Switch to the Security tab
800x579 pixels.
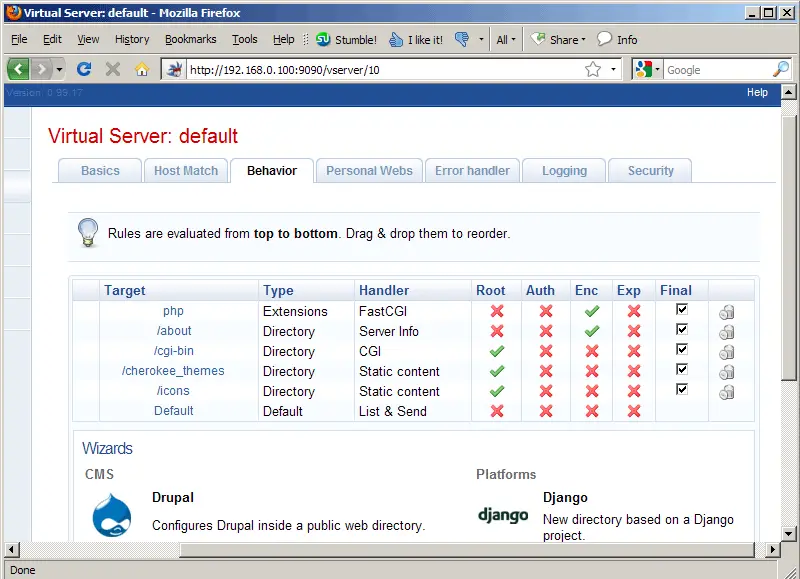tap(651, 170)
